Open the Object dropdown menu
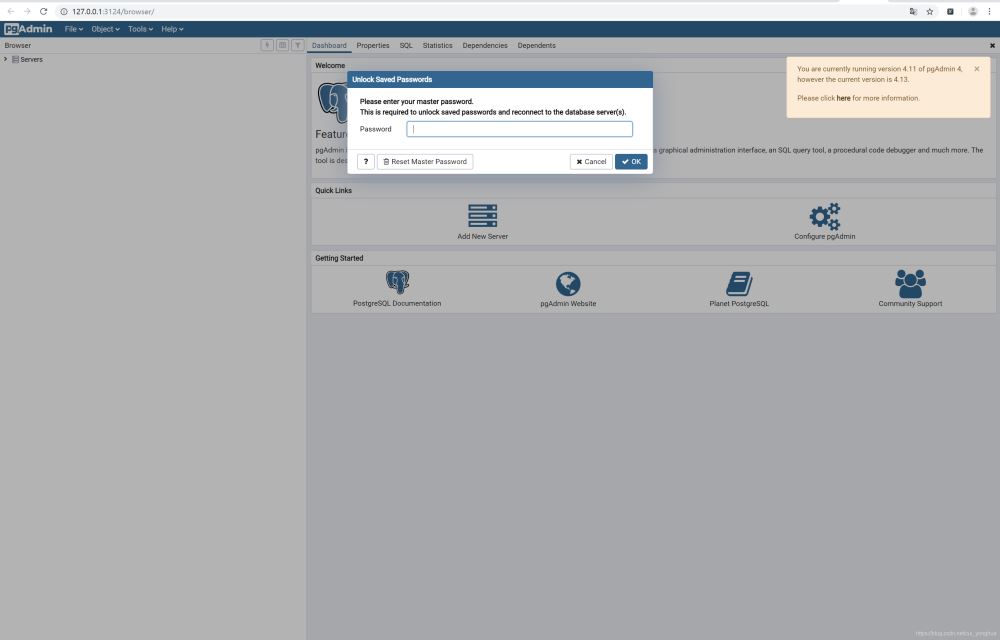 (x=105, y=29)
